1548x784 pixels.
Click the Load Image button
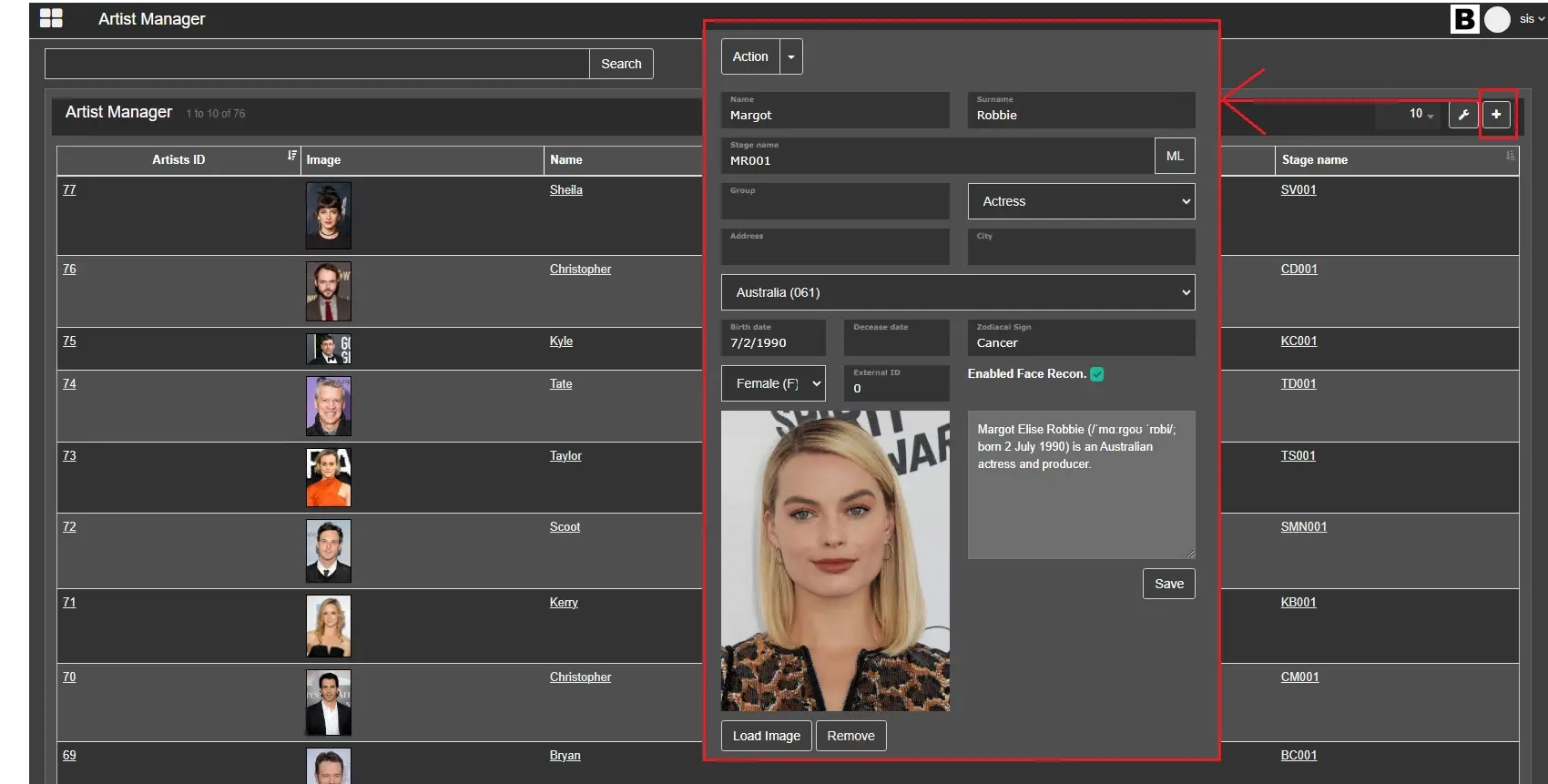point(766,736)
